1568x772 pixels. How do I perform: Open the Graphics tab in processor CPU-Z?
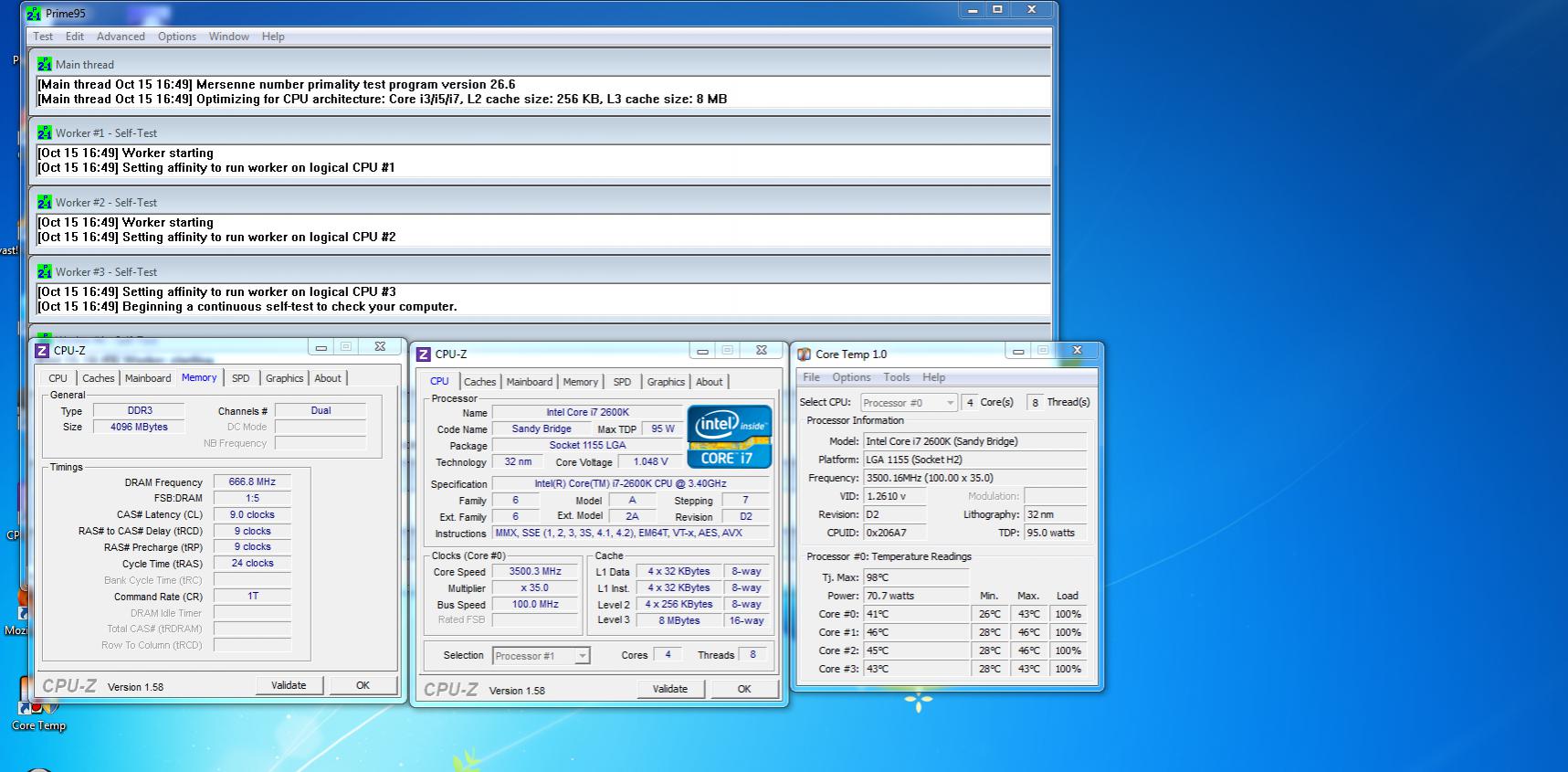click(666, 382)
